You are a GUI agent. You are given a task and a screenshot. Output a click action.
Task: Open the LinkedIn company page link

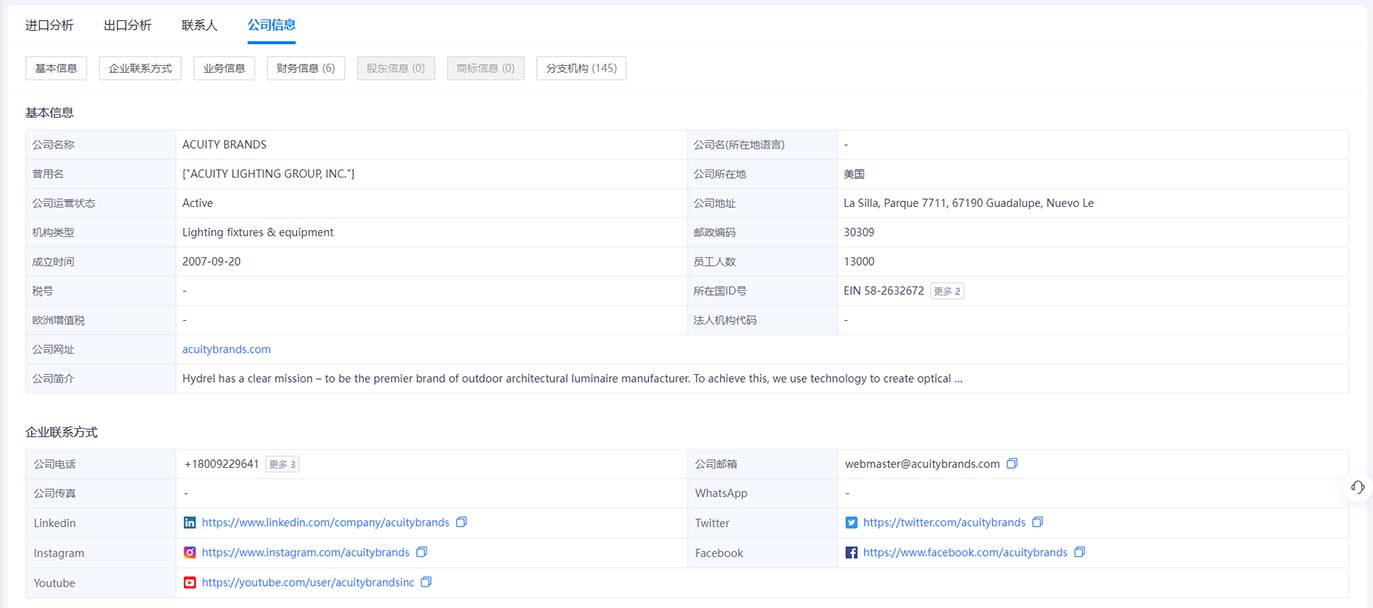[x=326, y=522]
